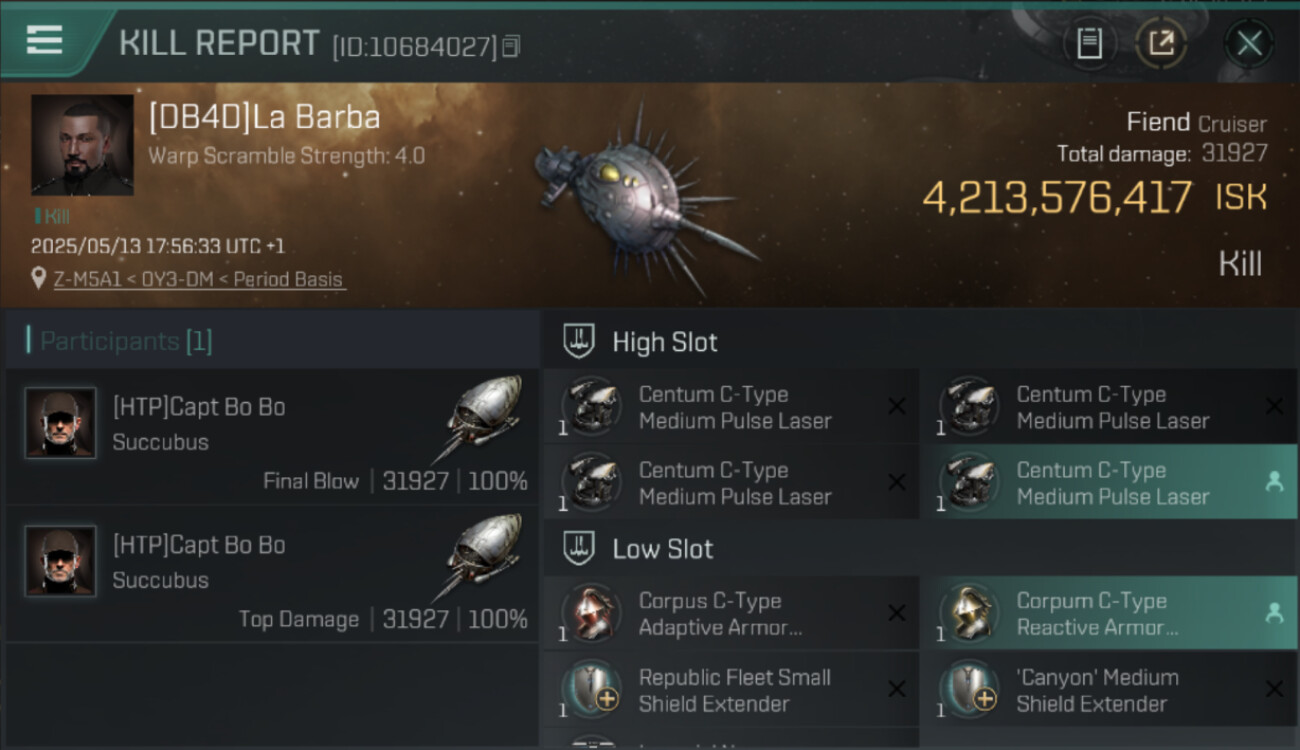Image resolution: width=1300 pixels, height=750 pixels.
Task: Click the Low Slot section icon
Action: click(580, 549)
